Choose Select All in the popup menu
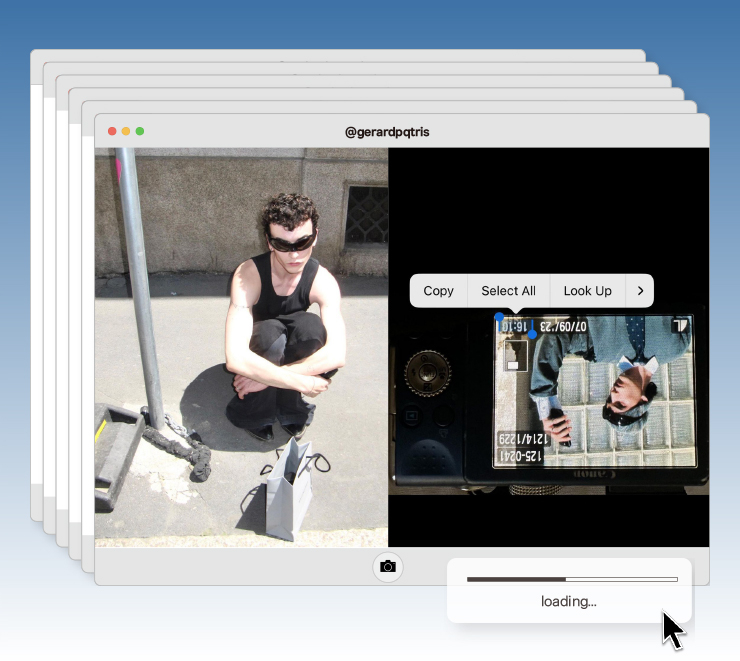The width and height of the screenshot is (740, 661). [508, 291]
